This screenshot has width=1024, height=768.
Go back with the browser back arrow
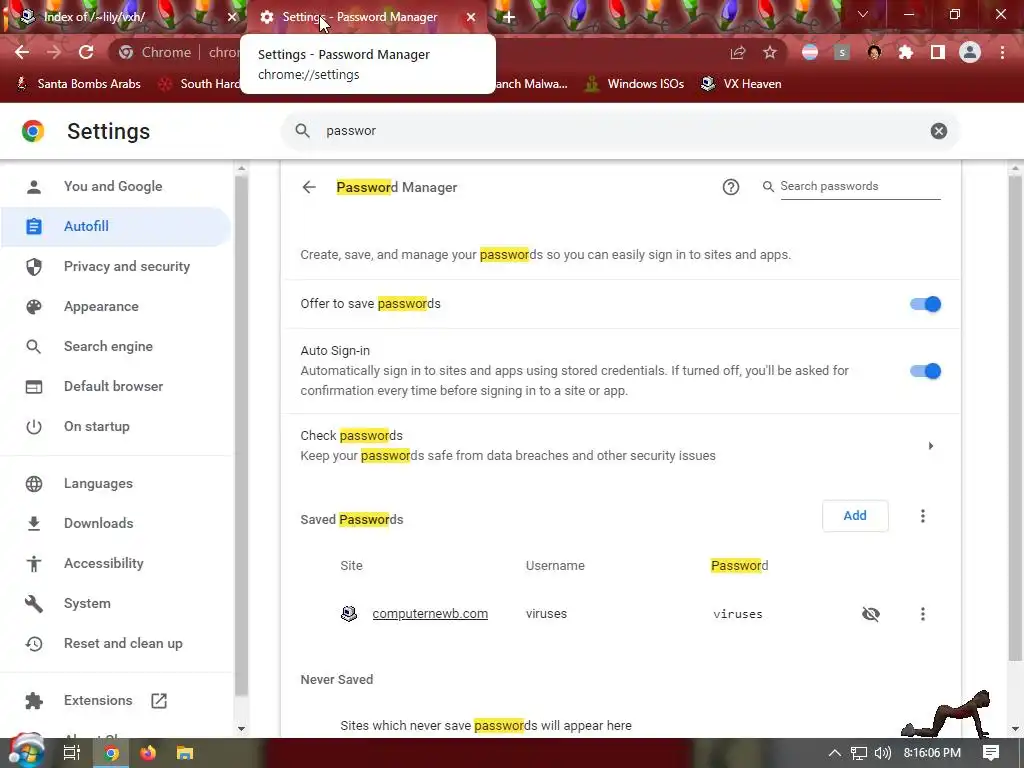(22, 52)
